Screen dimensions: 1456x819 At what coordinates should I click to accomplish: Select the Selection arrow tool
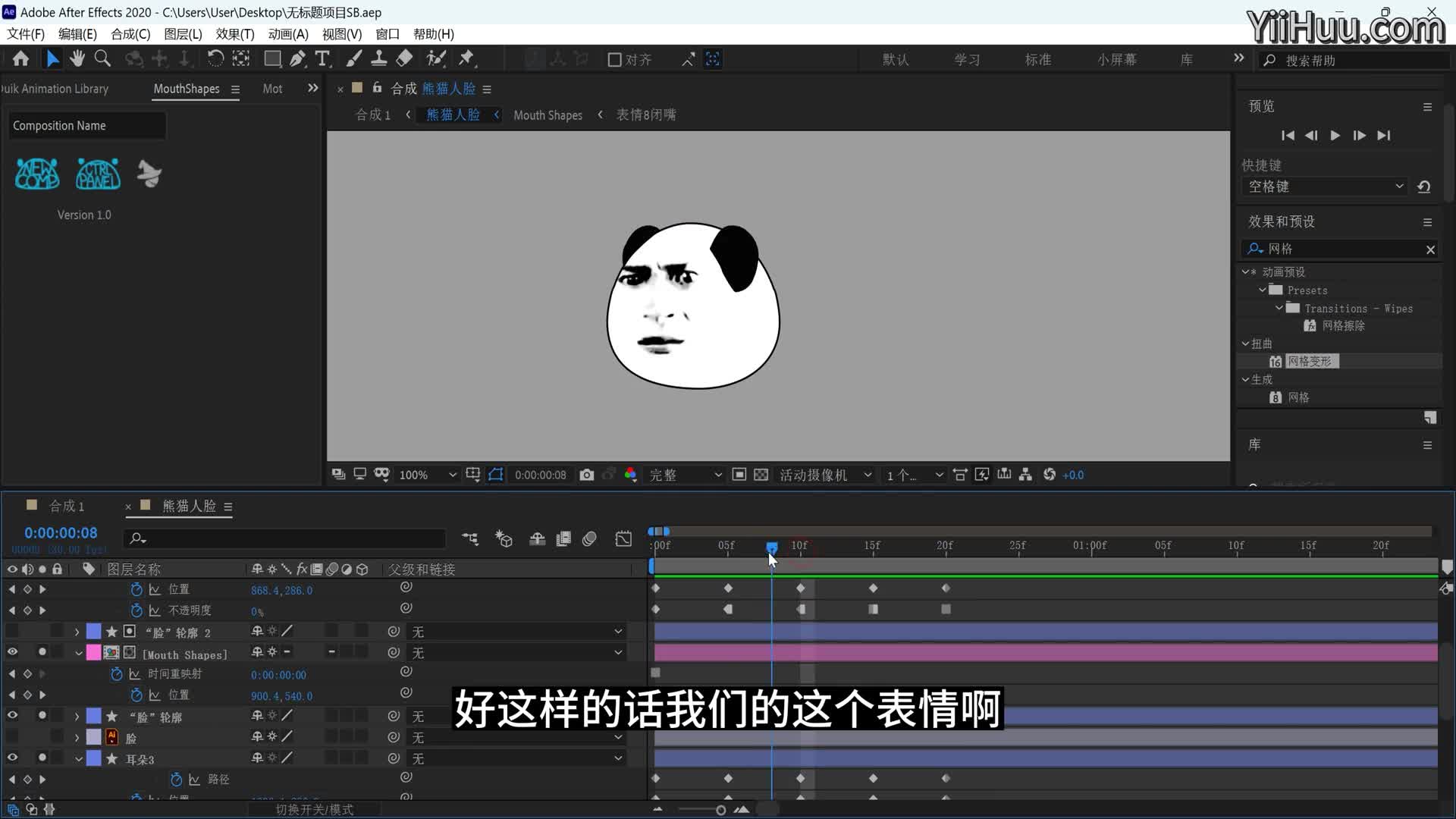click(x=52, y=58)
